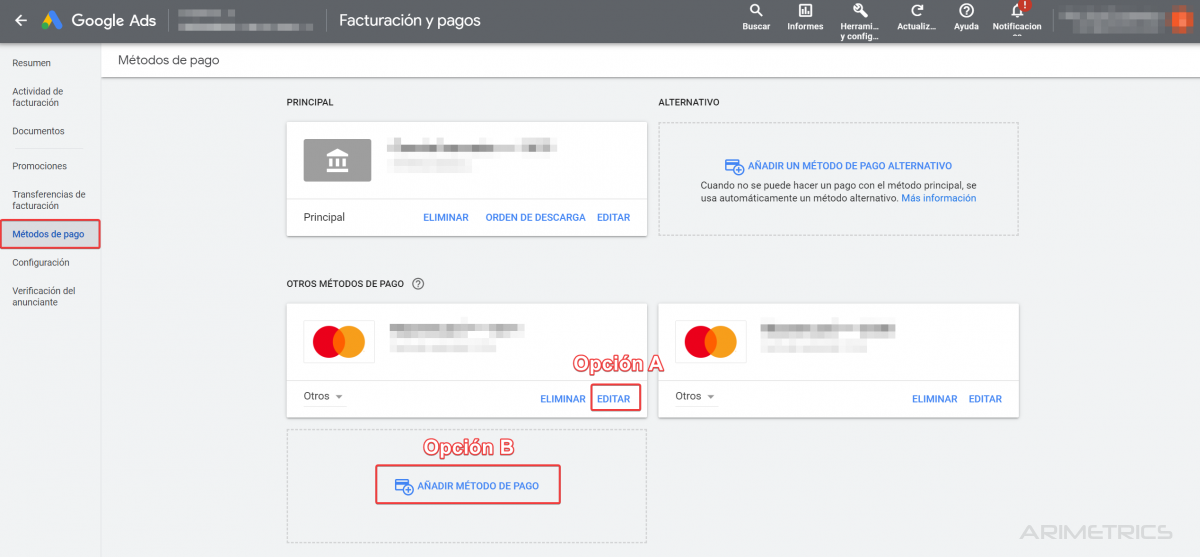Go to Resumen in the sidebar
The image size is (1200, 557).
click(31, 63)
